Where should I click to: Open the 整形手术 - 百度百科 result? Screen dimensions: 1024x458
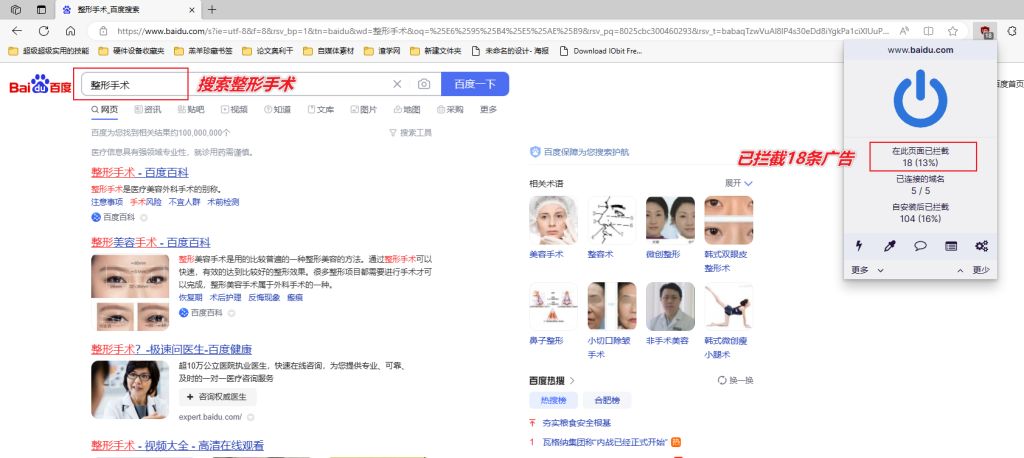point(140,172)
